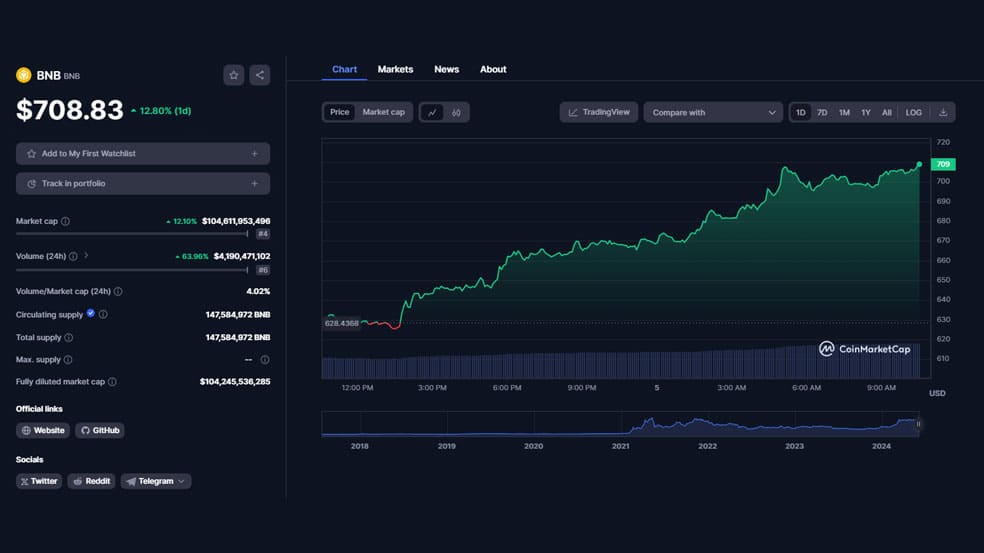Open the official Website link
The image size is (984, 553).
[x=43, y=431]
